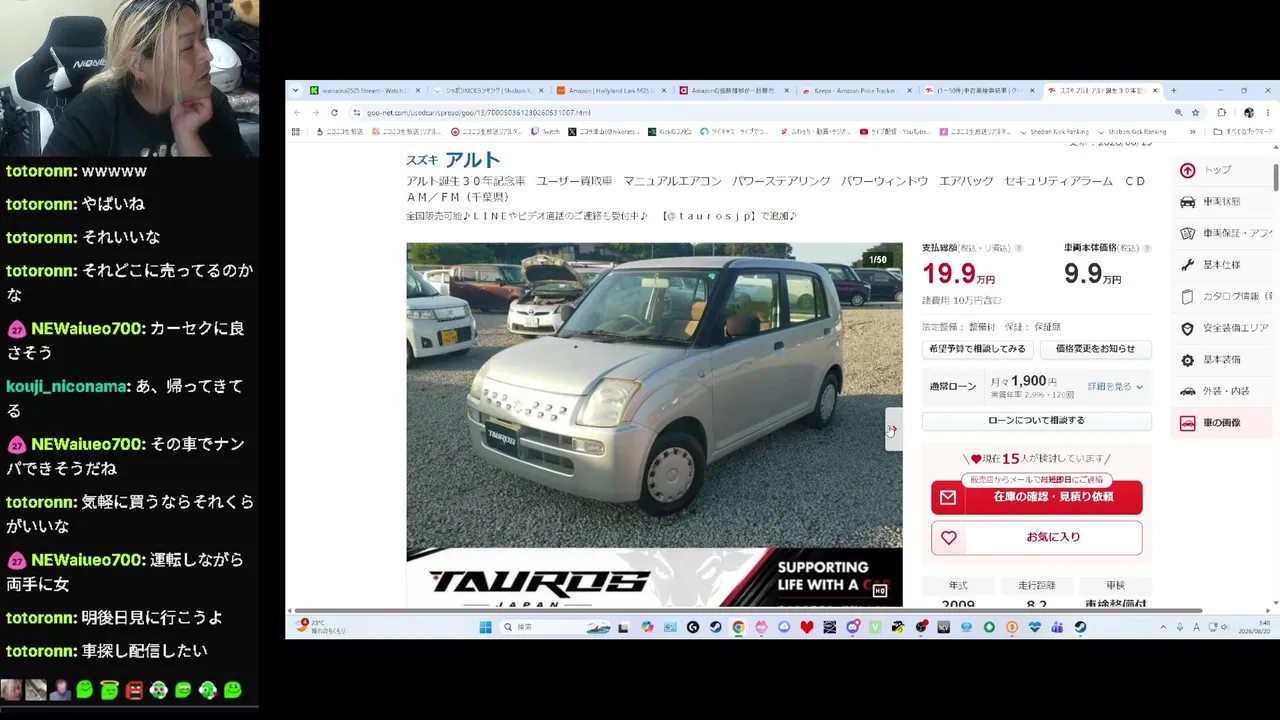Image resolution: width=1280 pixels, height=720 pixels.
Task: Click the taskbar clock and date
Action: pos(1254,627)
